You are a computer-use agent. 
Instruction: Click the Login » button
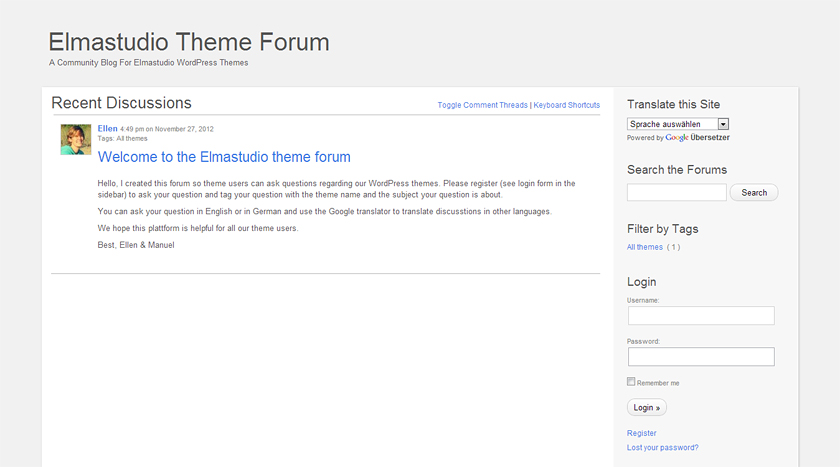(647, 408)
